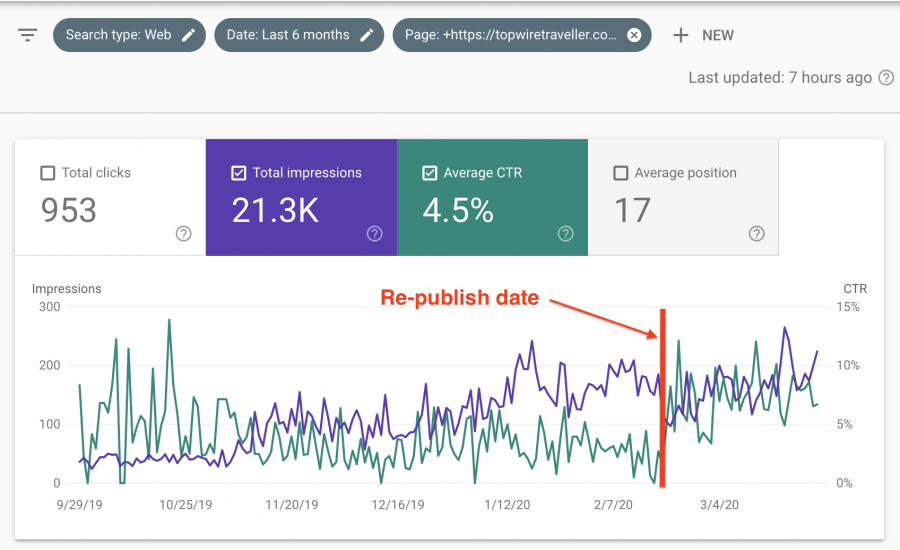Click the 100 impressions axis label
The width and height of the screenshot is (900, 550).
49,424
